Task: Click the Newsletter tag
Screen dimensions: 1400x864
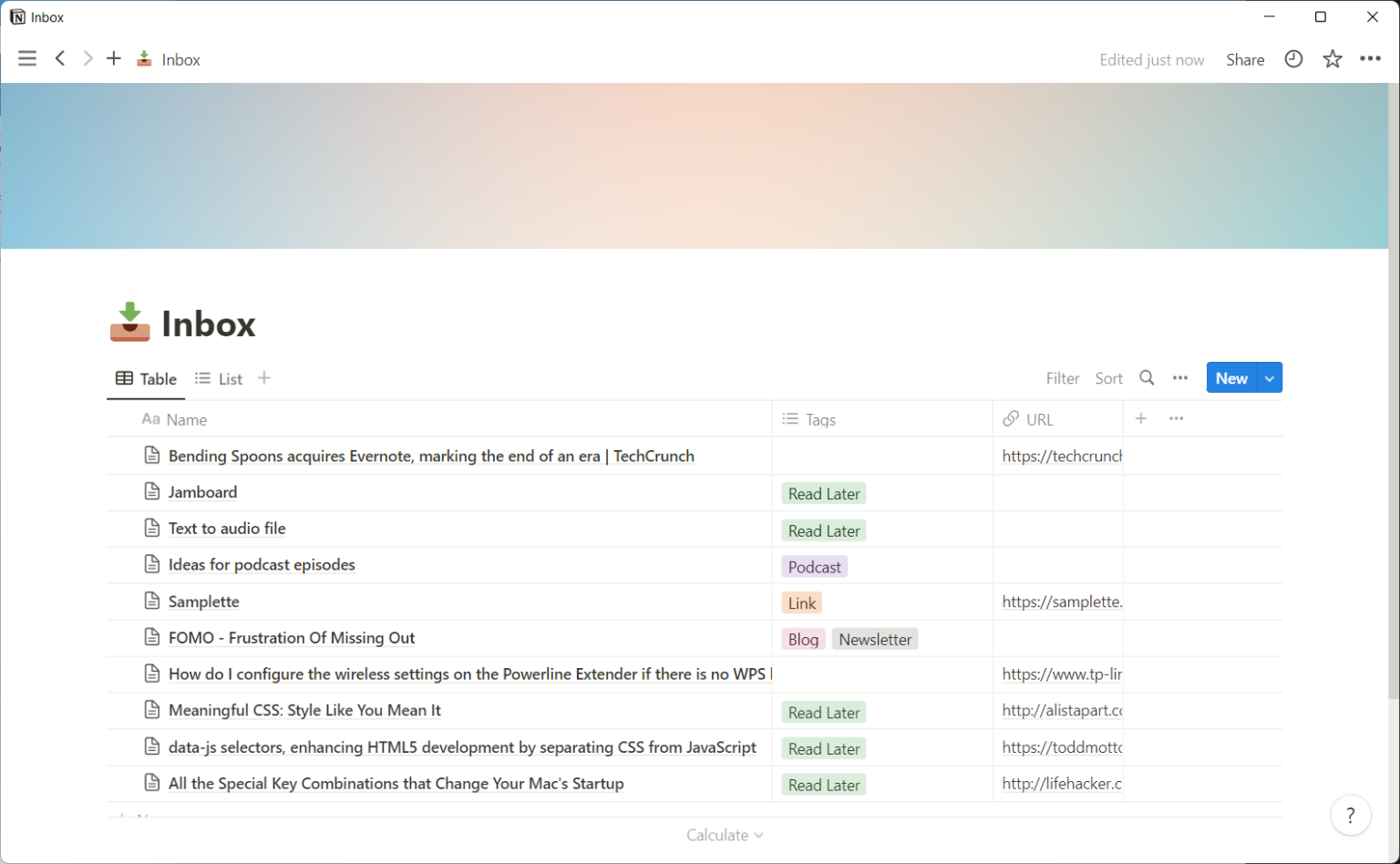Action: pyautogui.click(x=875, y=640)
